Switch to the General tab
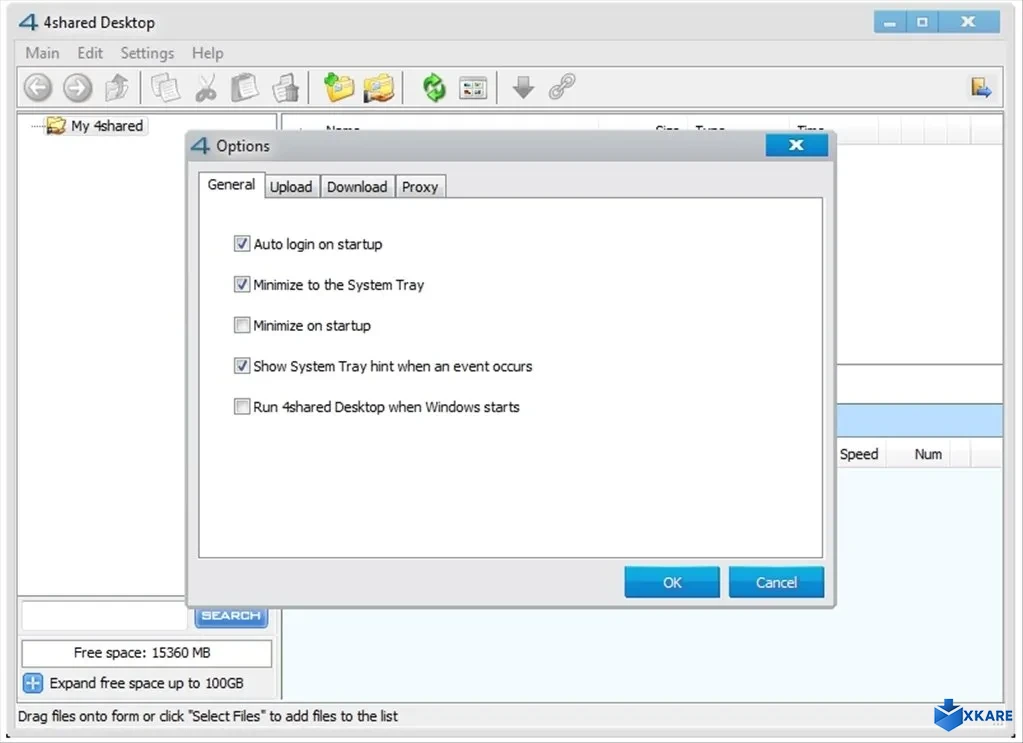This screenshot has width=1023, height=743. (231, 185)
